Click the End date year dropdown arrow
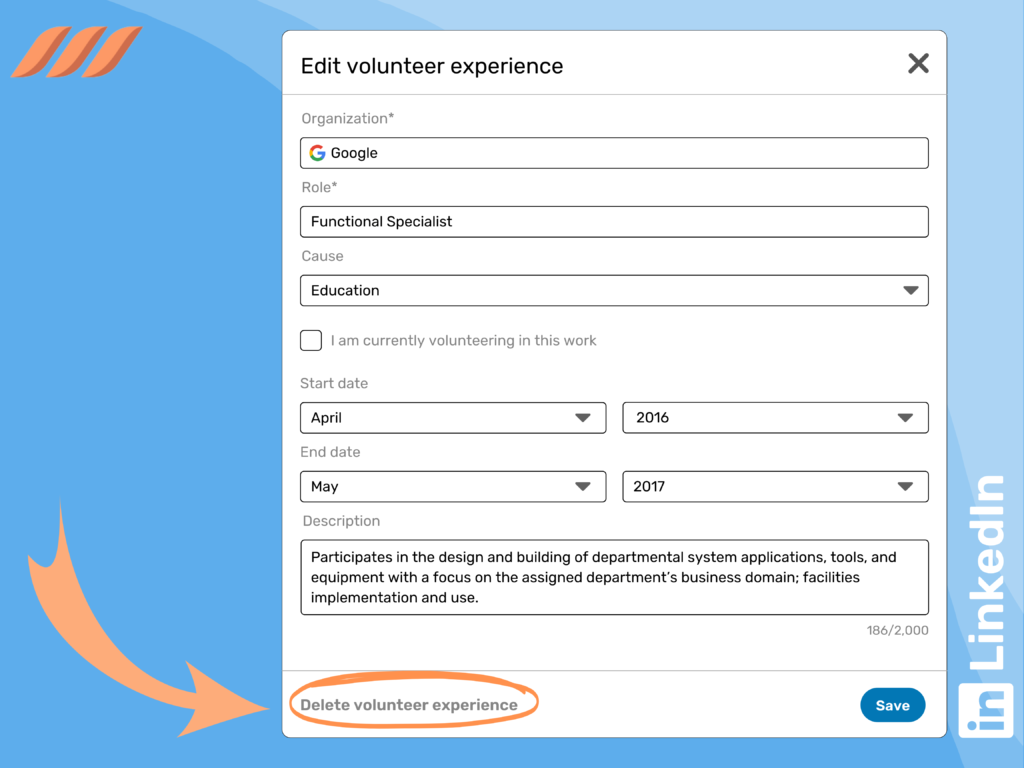This screenshot has height=768, width=1024. [906, 486]
